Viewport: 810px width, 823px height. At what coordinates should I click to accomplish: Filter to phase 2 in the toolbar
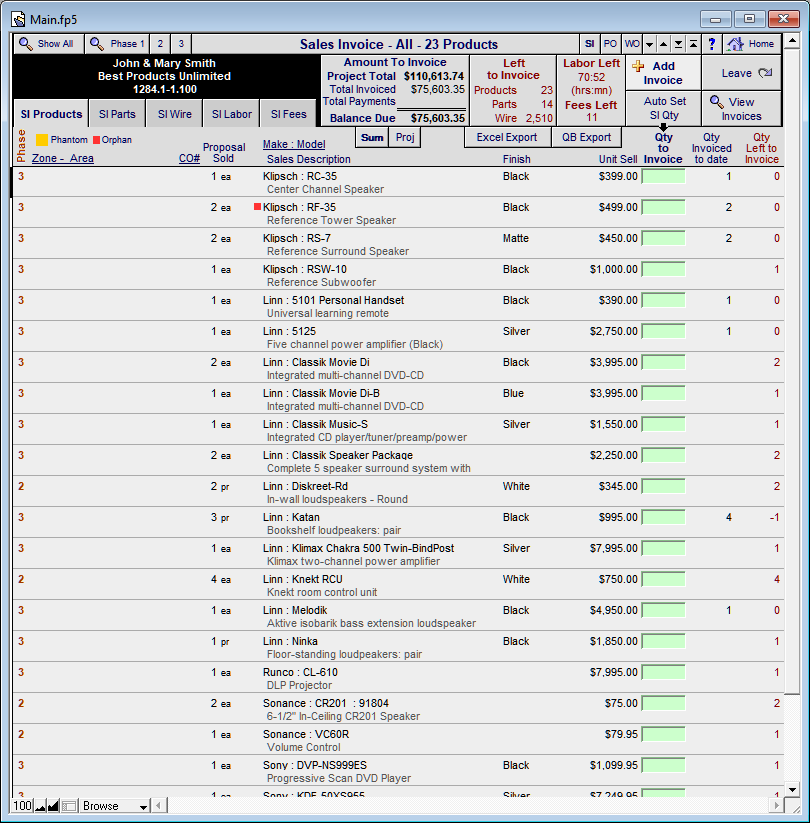click(x=160, y=44)
